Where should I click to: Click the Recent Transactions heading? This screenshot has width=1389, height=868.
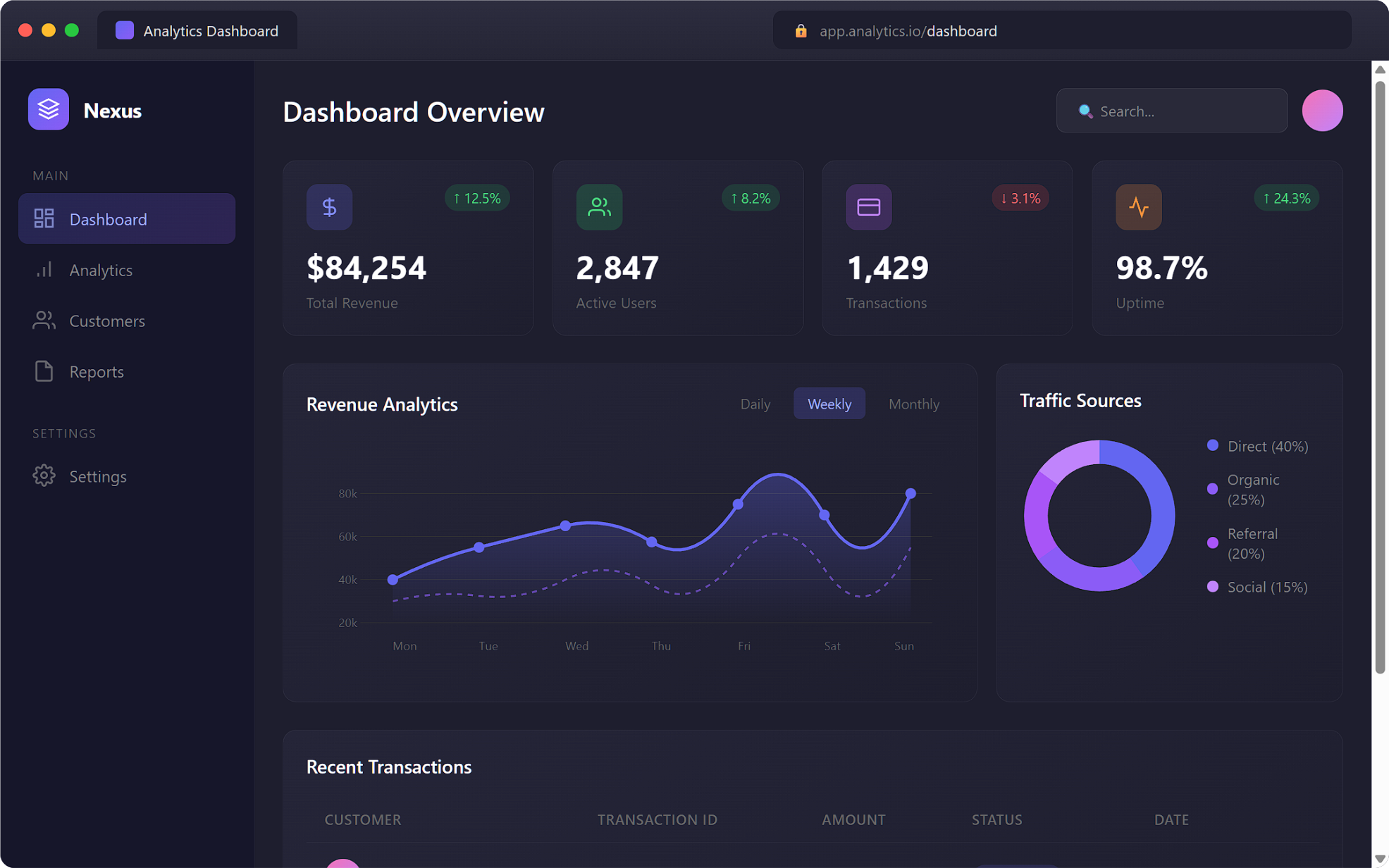click(x=388, y=767)
